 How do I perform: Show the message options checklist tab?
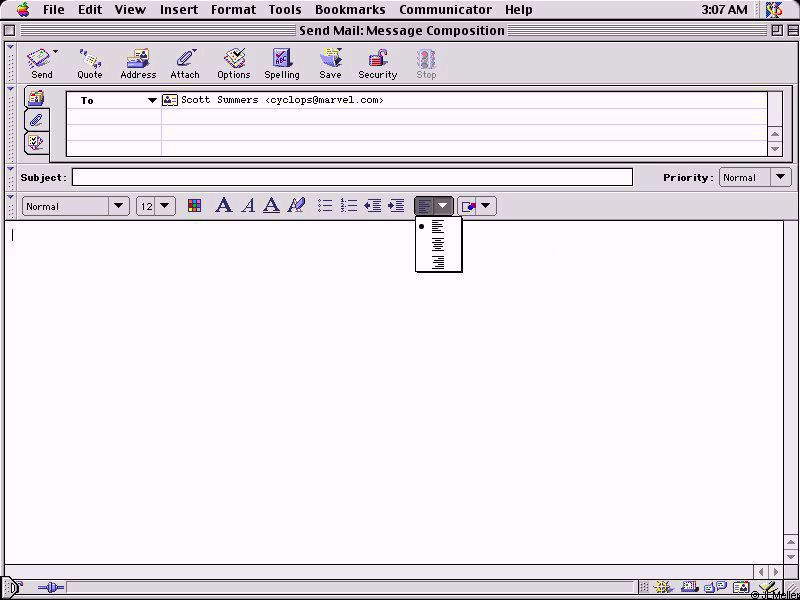[x=36, y=142]
